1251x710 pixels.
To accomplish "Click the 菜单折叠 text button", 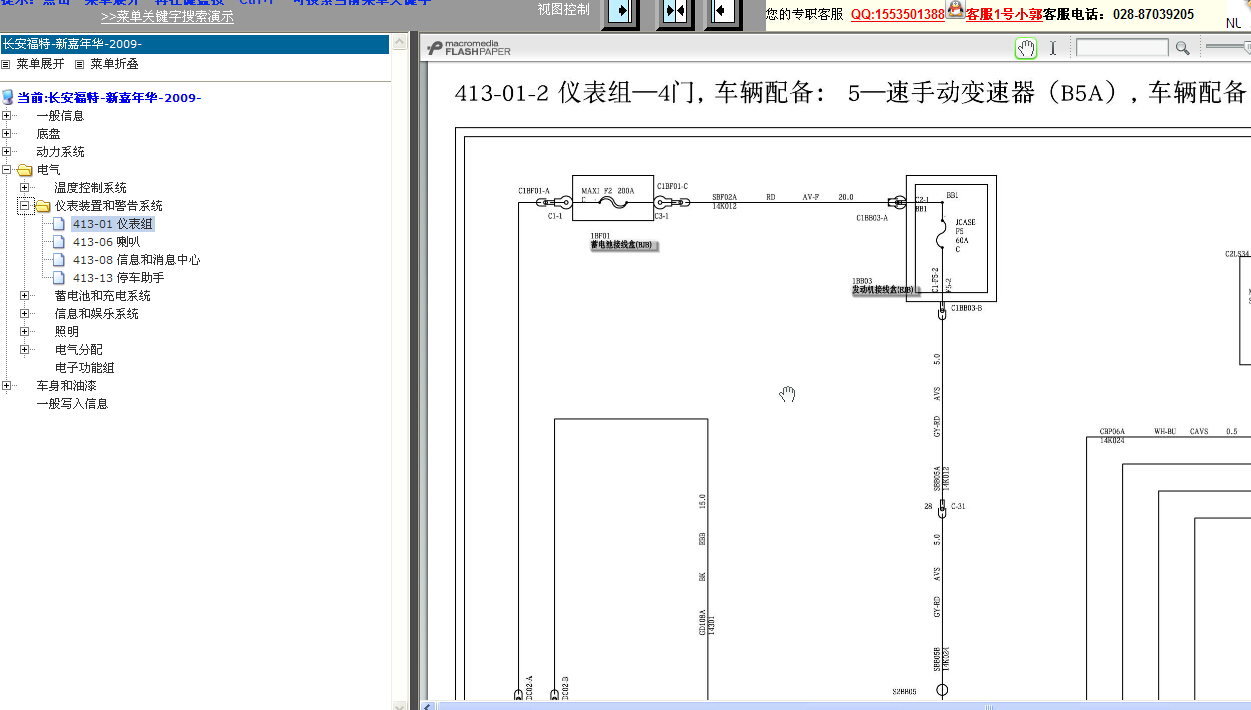I will click(114, 64).
